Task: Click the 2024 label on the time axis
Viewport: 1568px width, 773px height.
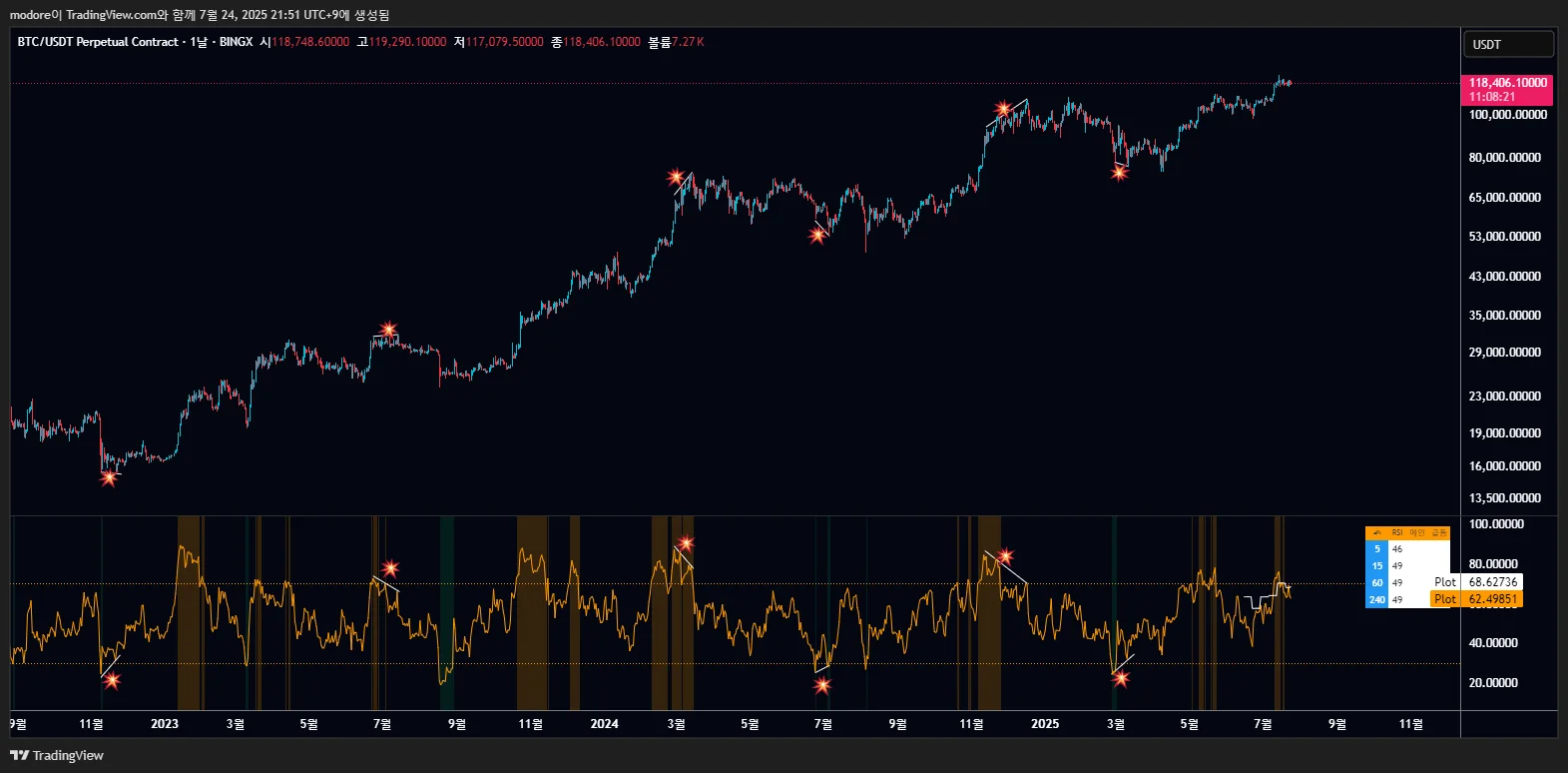Action: (x=604, y=724)
